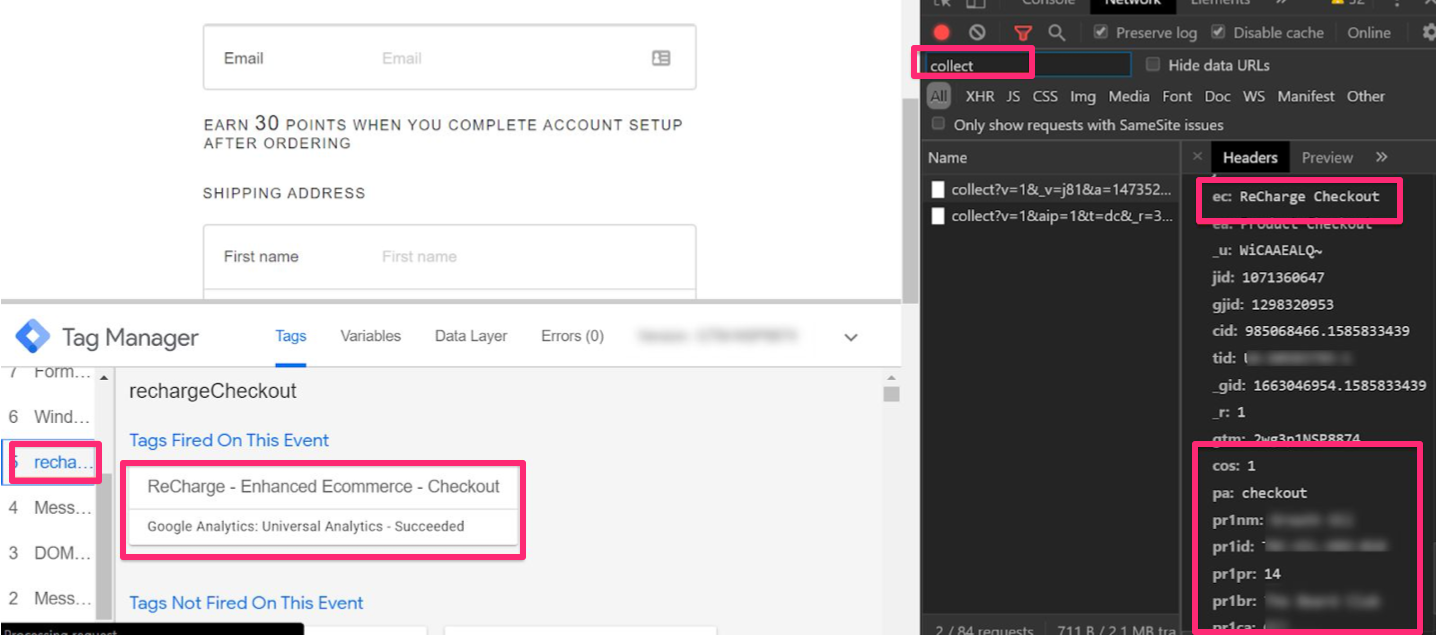Click the red record network log button
The height and width of the screenshot is (640, 1436).
[941, 33]
